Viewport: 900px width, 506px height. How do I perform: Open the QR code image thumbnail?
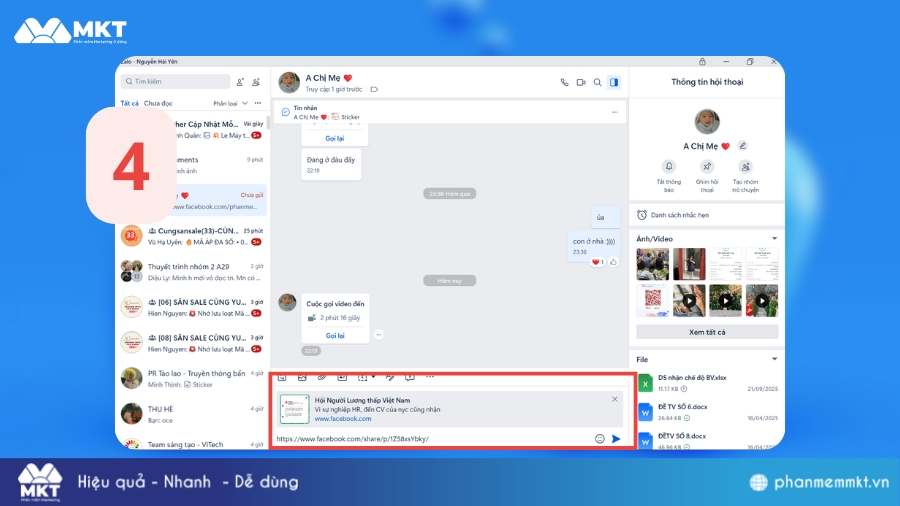click(x=653, y=300)
